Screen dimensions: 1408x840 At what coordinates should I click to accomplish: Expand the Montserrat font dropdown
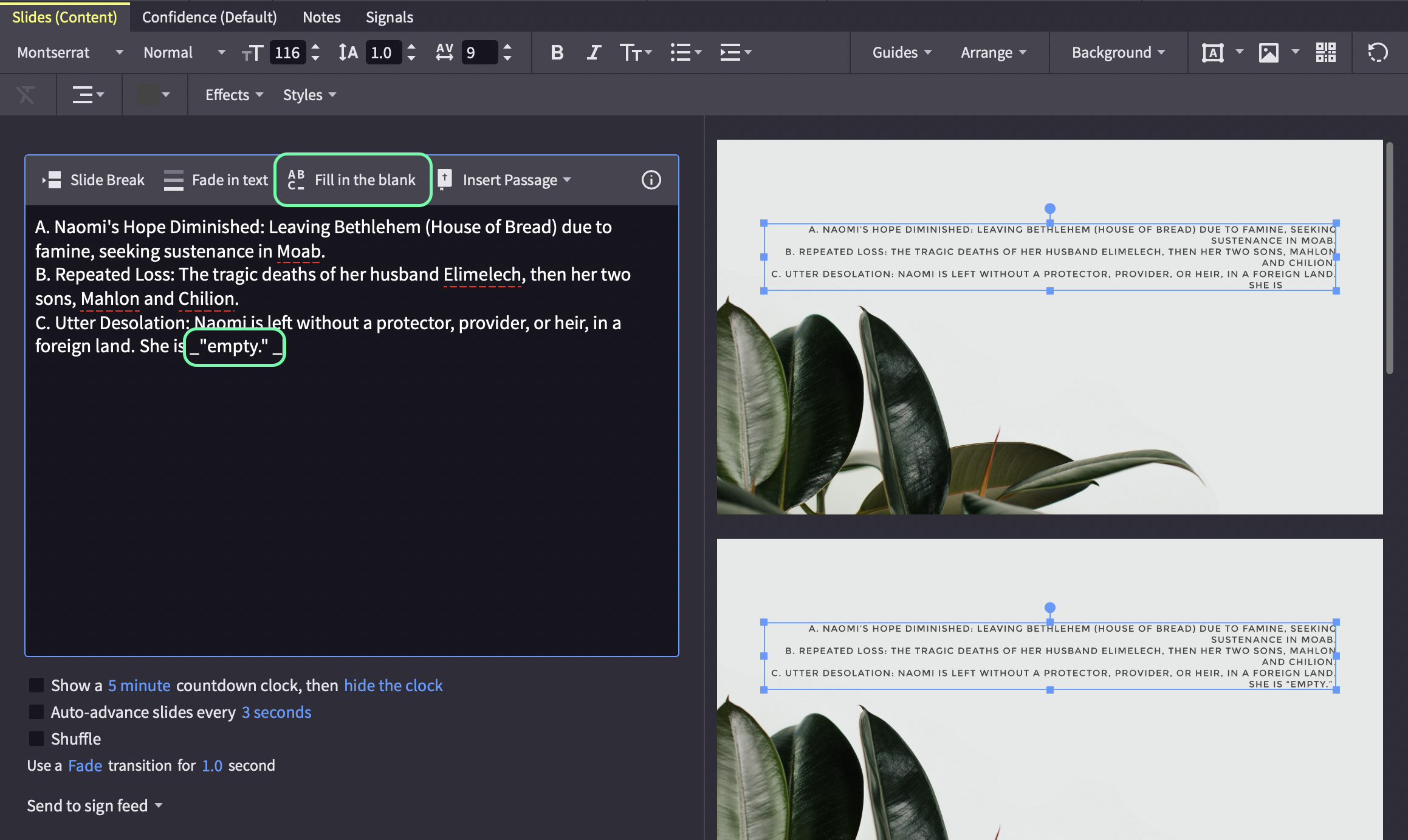[70, 53]
